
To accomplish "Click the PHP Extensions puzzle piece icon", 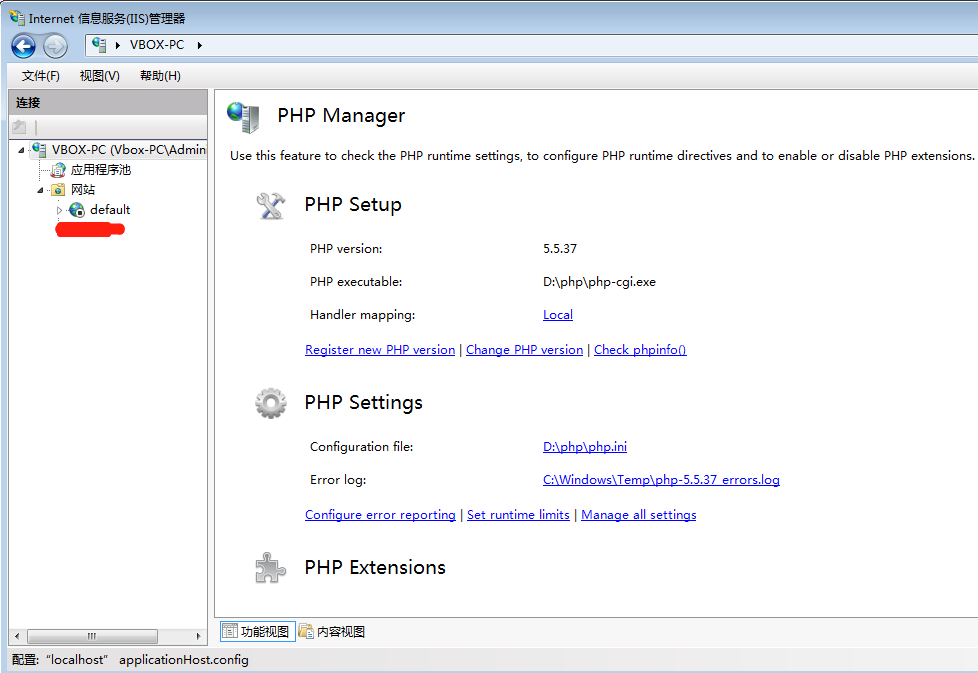I will click(270, 568).
